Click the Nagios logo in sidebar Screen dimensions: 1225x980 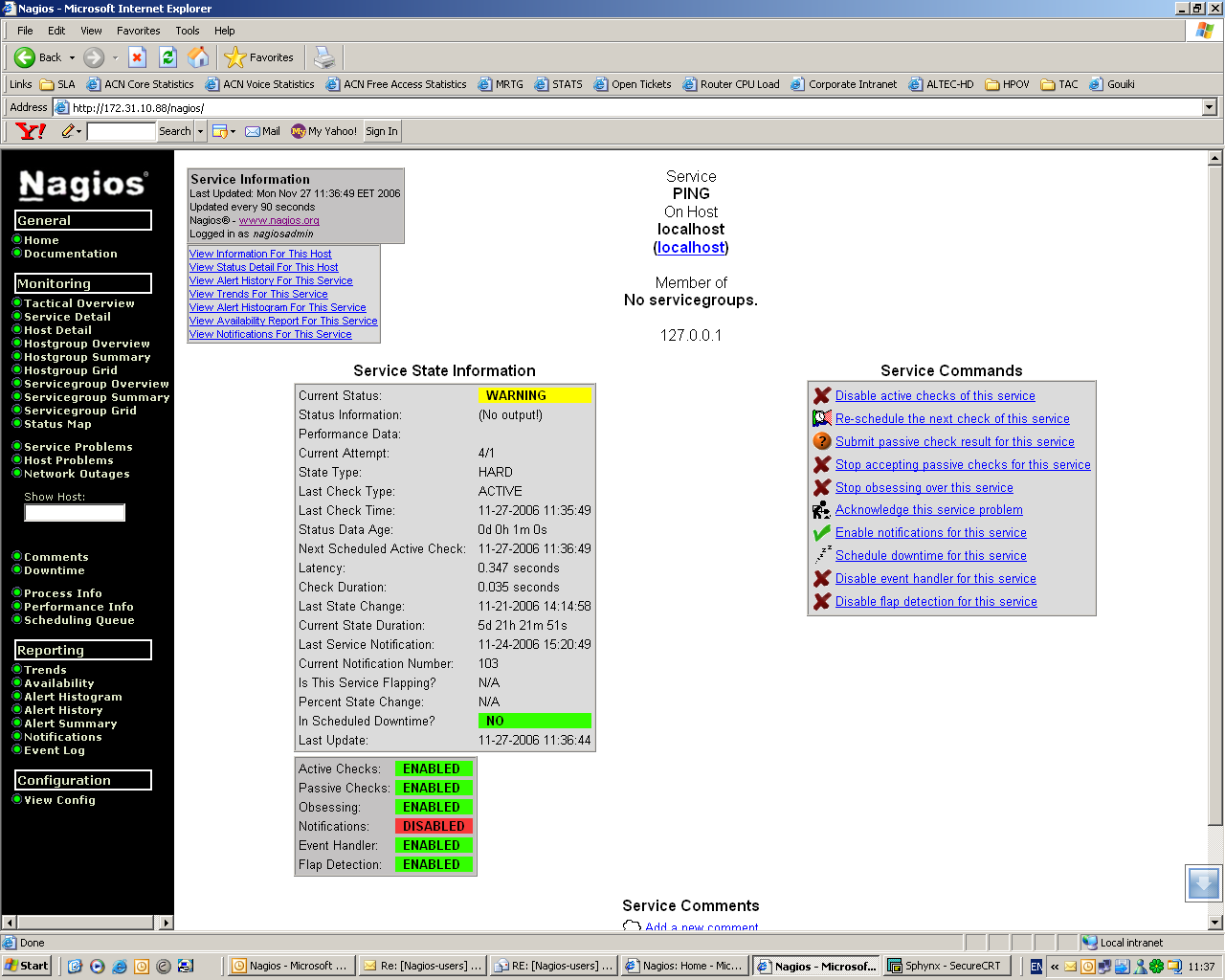coord(83,184)
